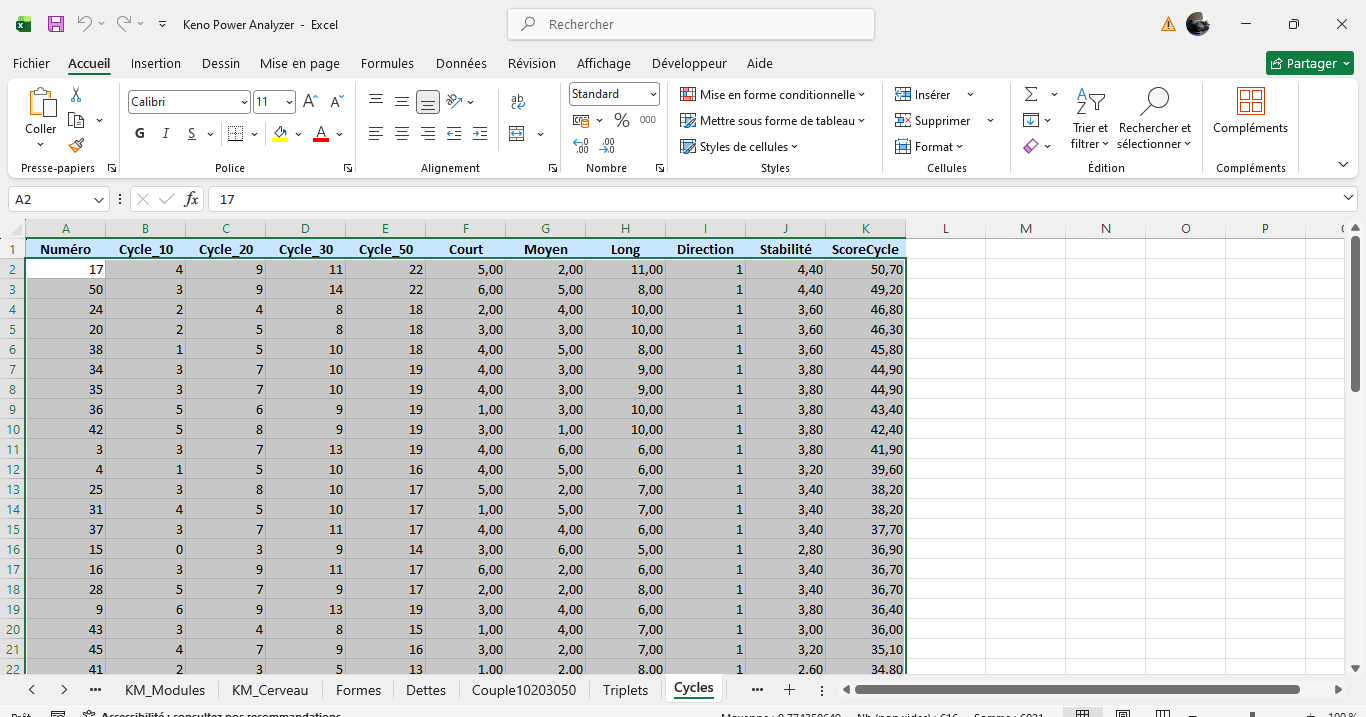Switch to the Triplets sheet tab
Viewport: 1366px width, 717px height.
(x=626, y=690)
